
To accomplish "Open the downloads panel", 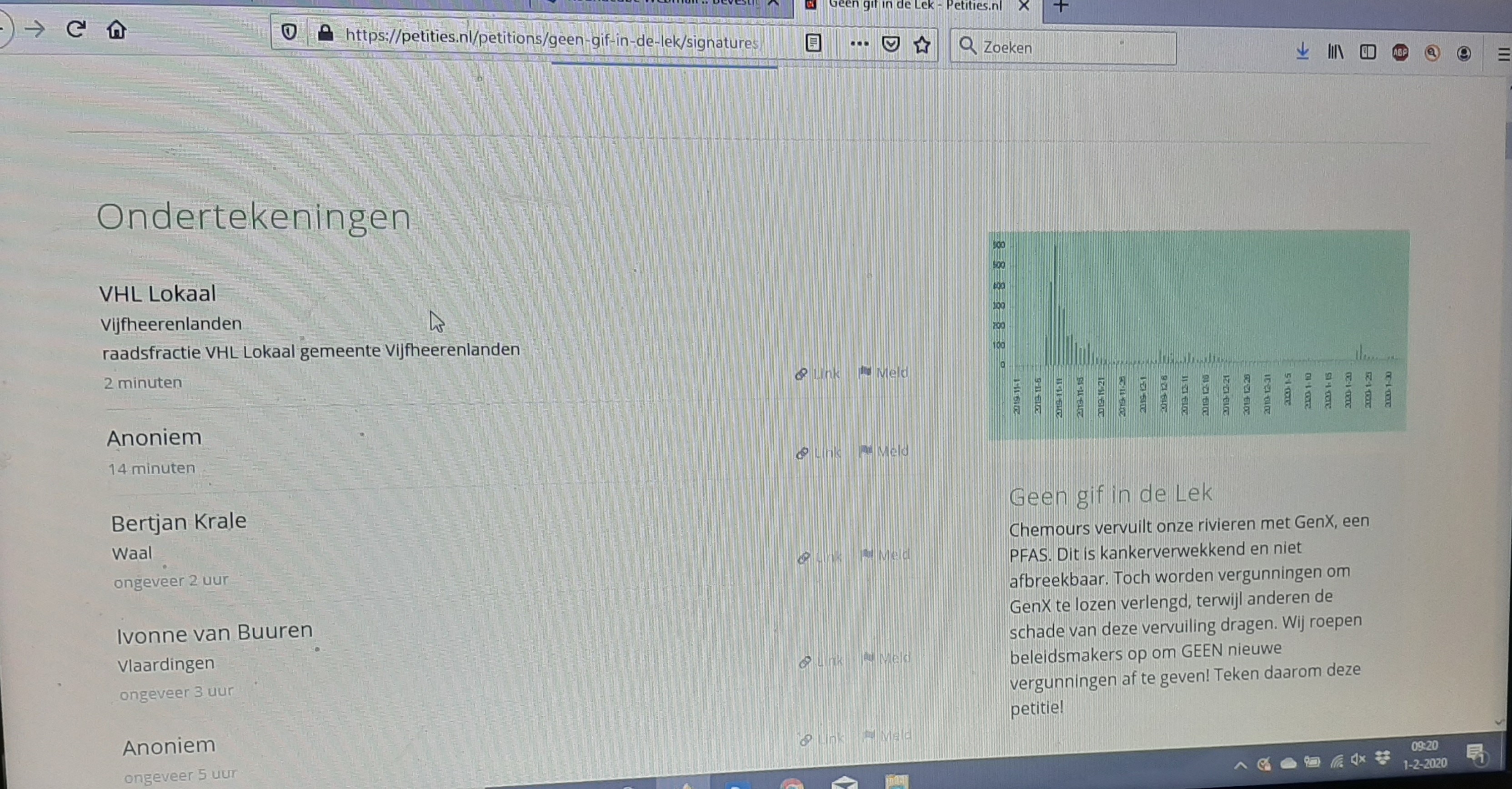I will (1302, 51).
